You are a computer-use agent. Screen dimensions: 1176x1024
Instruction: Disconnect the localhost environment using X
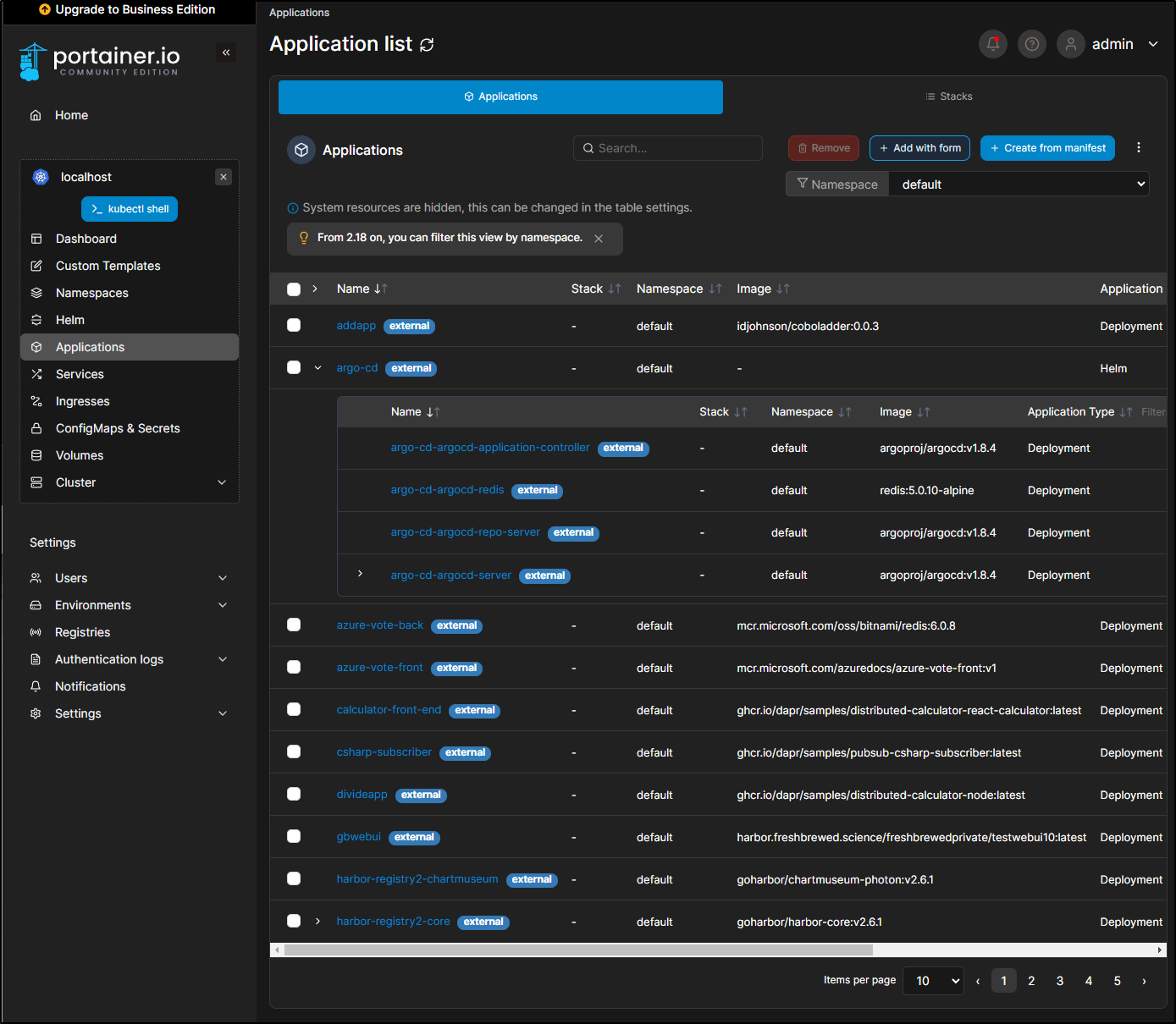pos(224,177)
